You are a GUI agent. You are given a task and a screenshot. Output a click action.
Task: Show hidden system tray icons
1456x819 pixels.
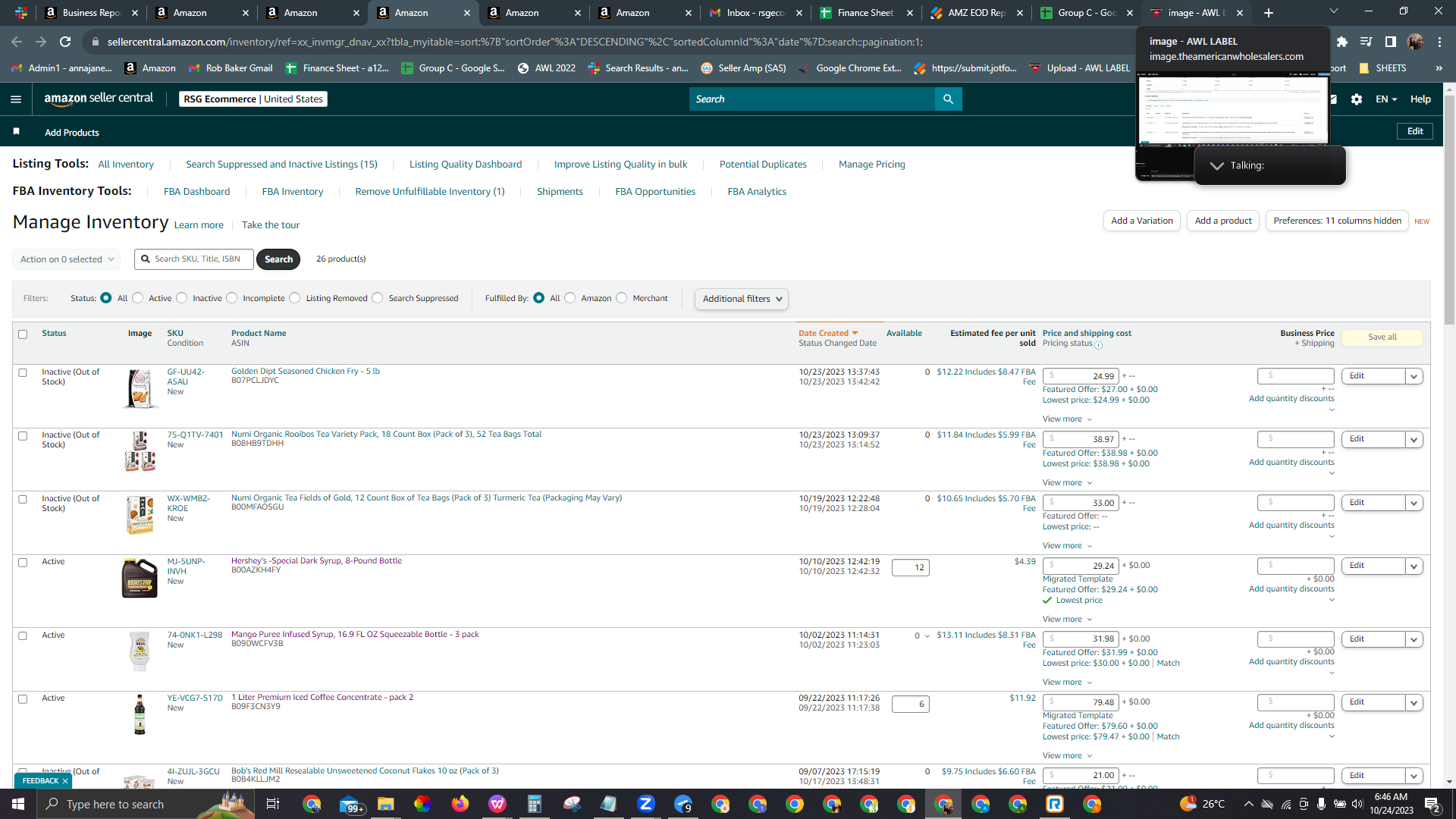[1248, 804]
